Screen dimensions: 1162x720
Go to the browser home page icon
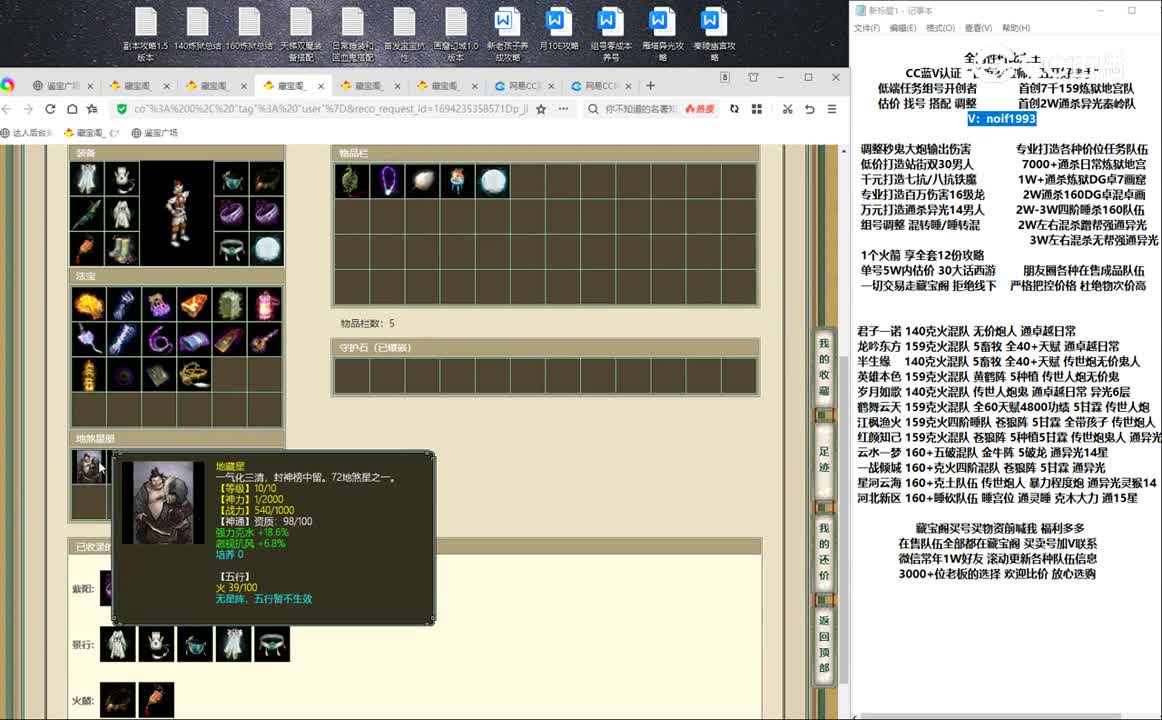tap(72, 109)
